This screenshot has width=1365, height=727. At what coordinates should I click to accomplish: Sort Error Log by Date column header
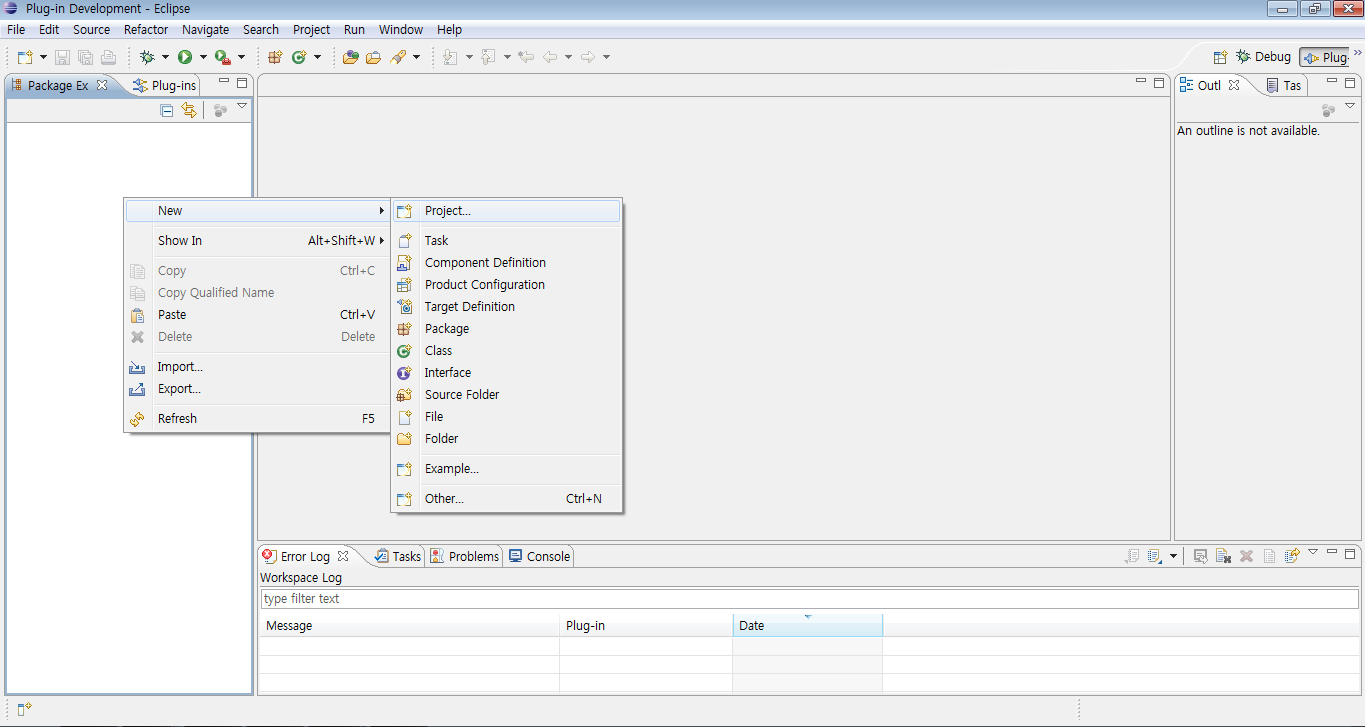click(x=807, y=626)
